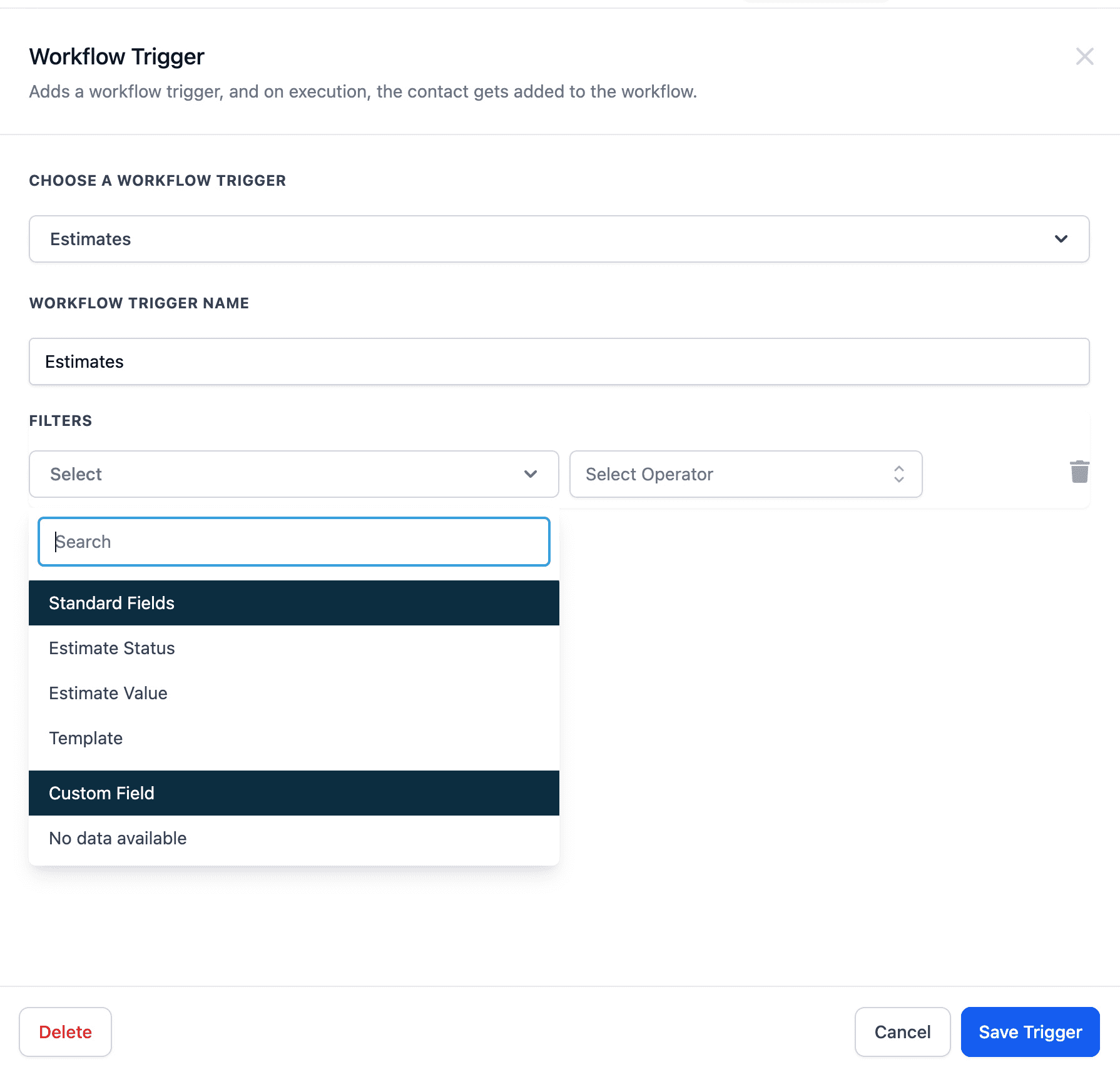Click the Custom Field group header
Screen dimensions: 1120x1077
pyautogui.click(x=294, y=793)
